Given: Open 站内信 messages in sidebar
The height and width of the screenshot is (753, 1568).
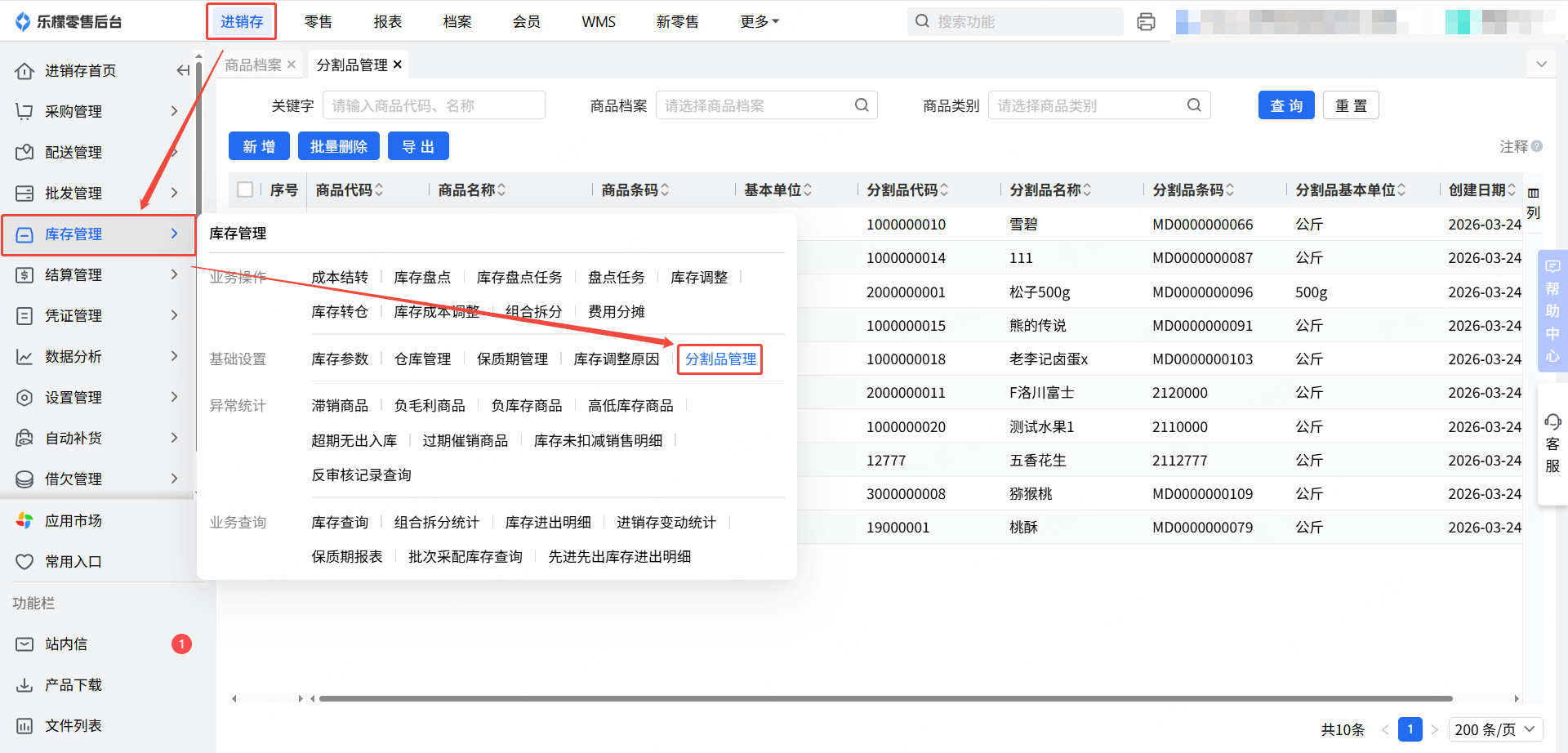Looking at the screenshot, I should 66,644.
